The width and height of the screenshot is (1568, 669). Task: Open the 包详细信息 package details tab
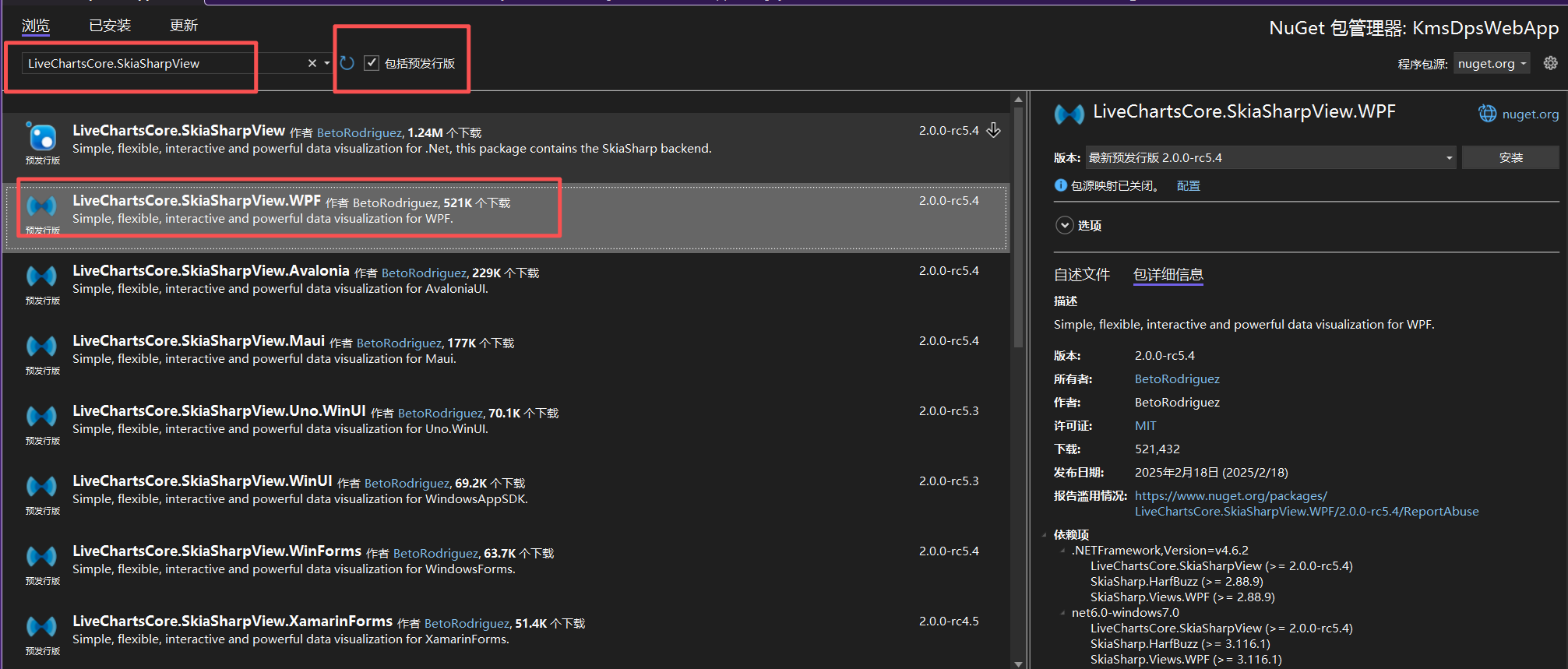[x=1168, y=274]
